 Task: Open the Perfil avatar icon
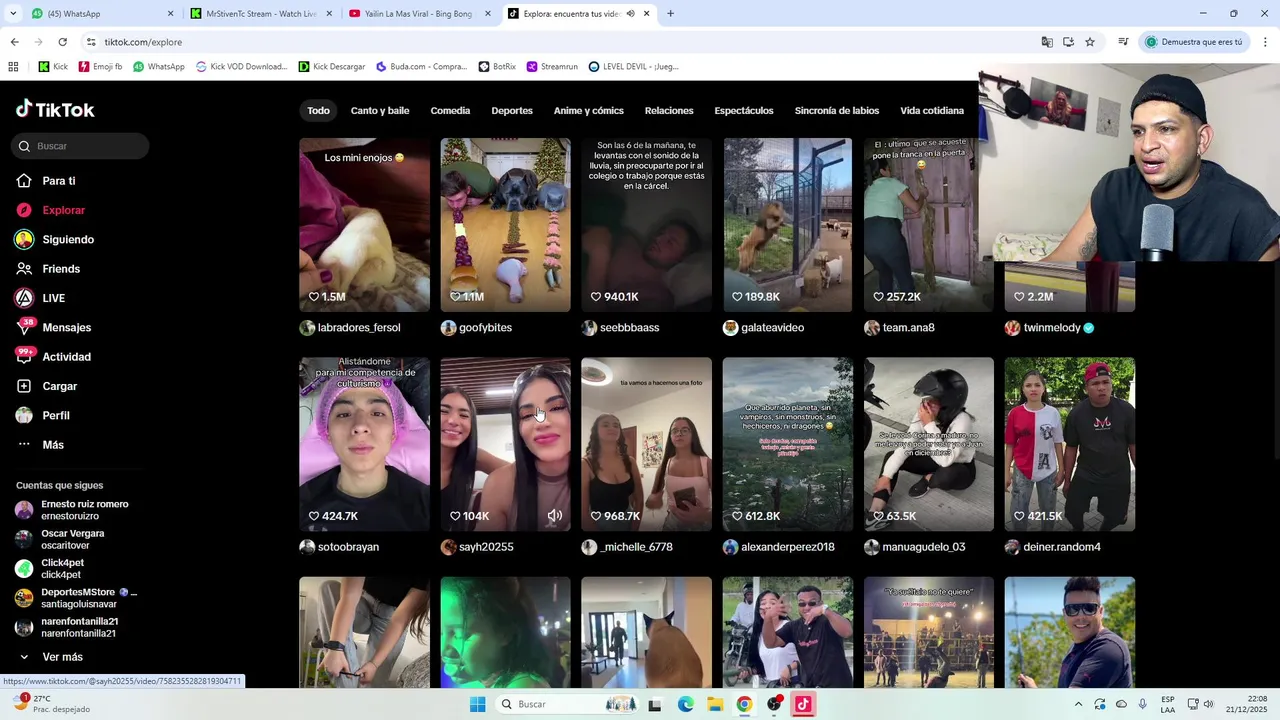pyautogui.click(x=24, y=415)
